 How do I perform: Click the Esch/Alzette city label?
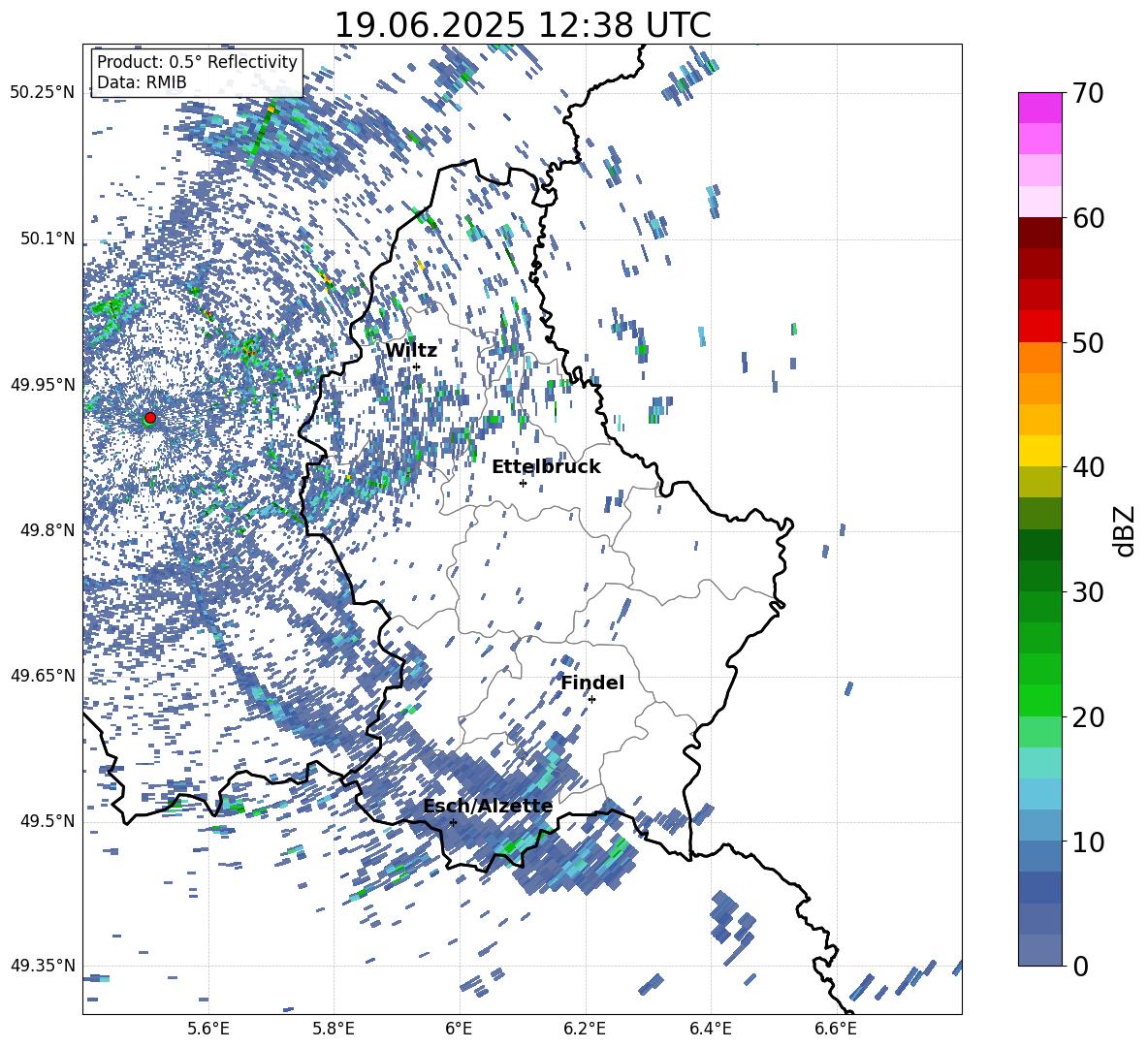pos(488,807)
